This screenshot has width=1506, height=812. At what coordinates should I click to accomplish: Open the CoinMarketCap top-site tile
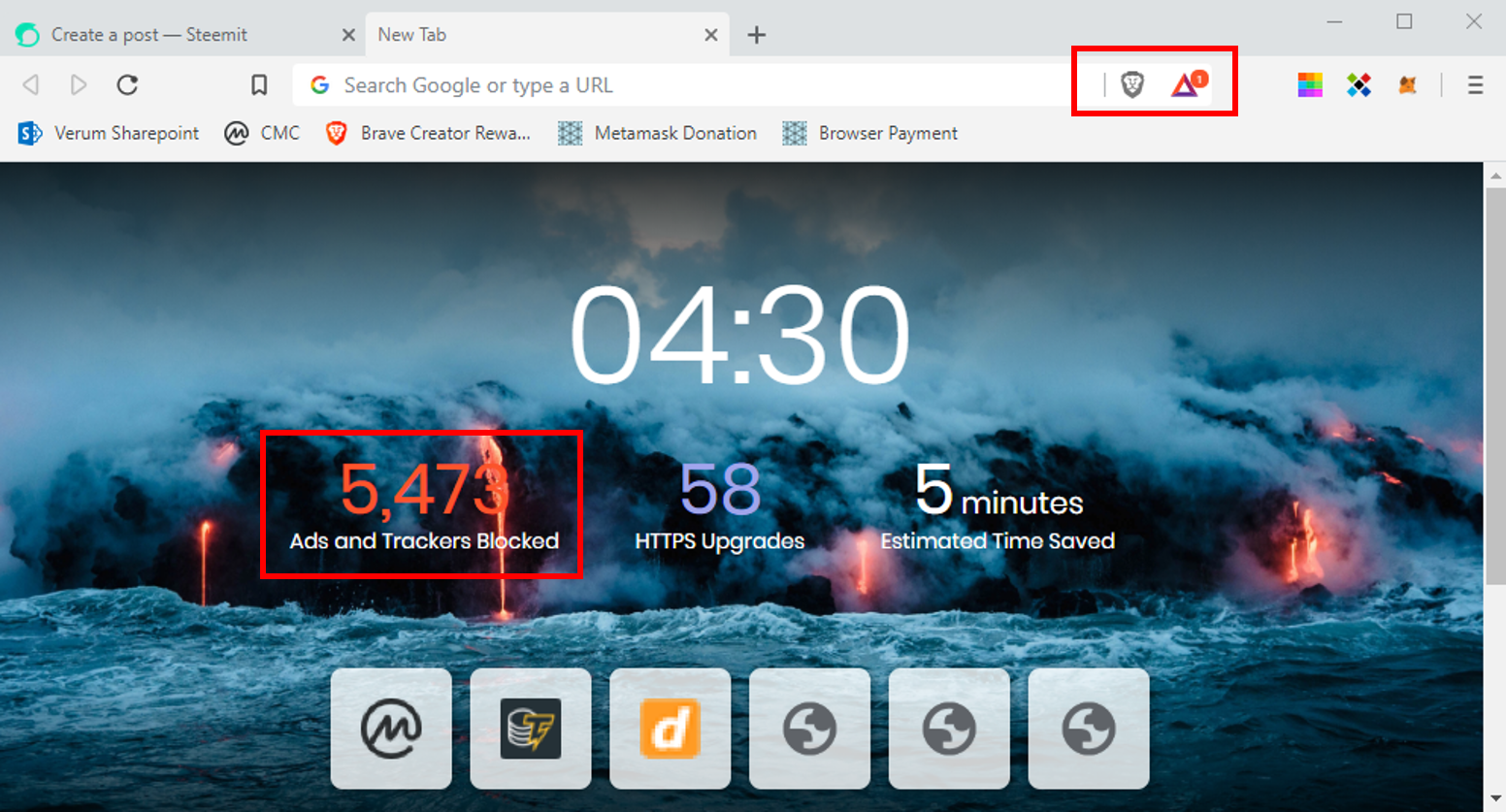pos(391,729)
